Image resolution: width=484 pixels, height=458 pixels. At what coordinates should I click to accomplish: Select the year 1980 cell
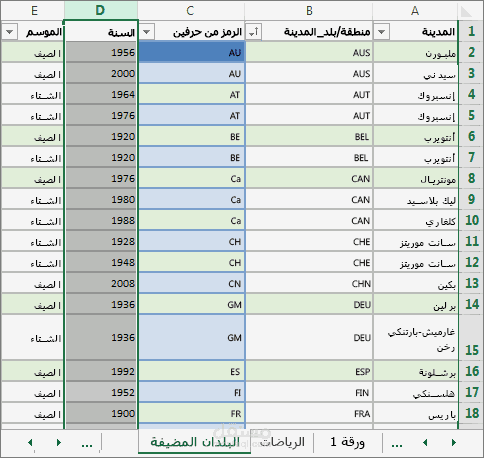click(x=101, y=199)
